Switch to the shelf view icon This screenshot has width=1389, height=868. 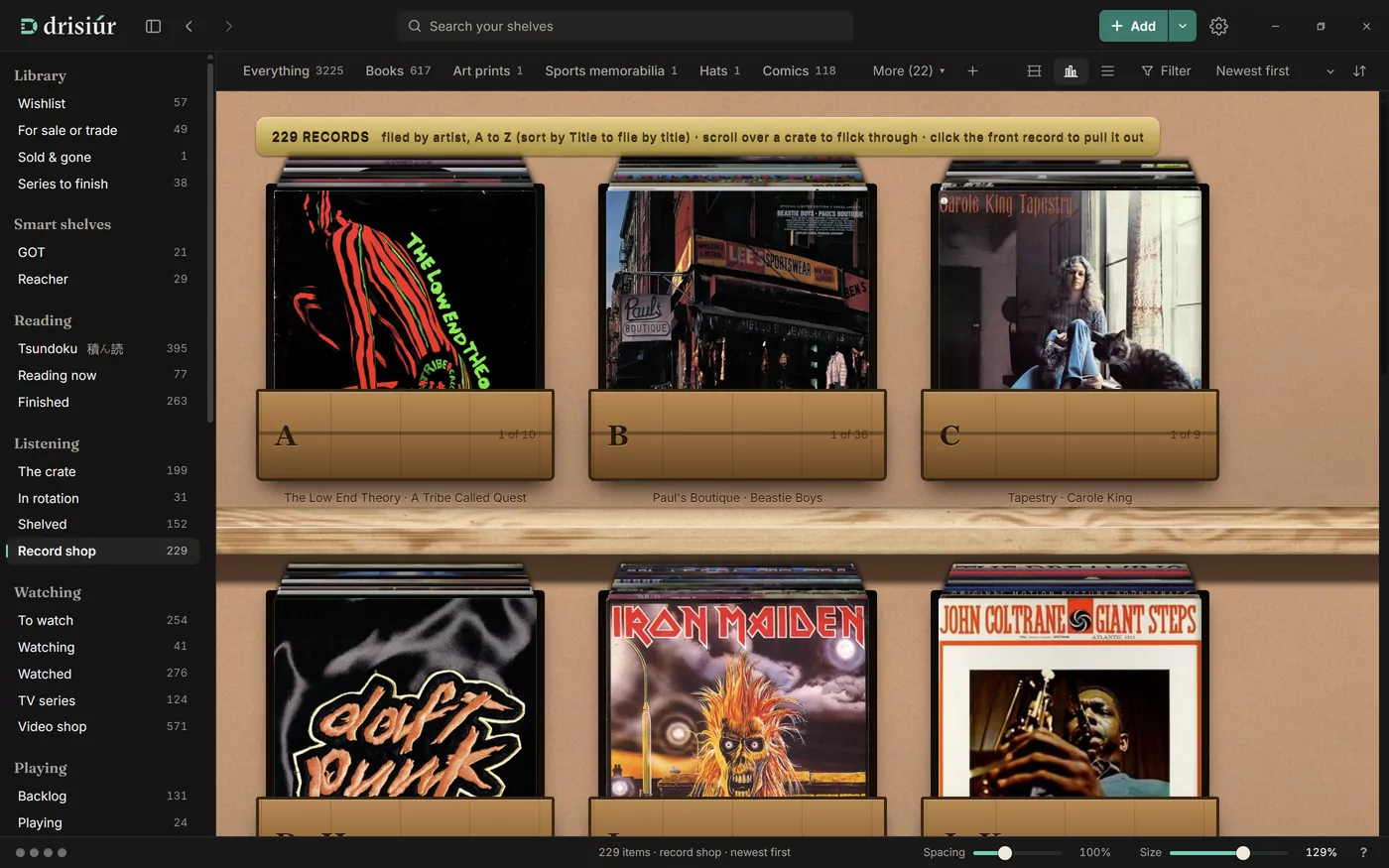(1034, 70)
